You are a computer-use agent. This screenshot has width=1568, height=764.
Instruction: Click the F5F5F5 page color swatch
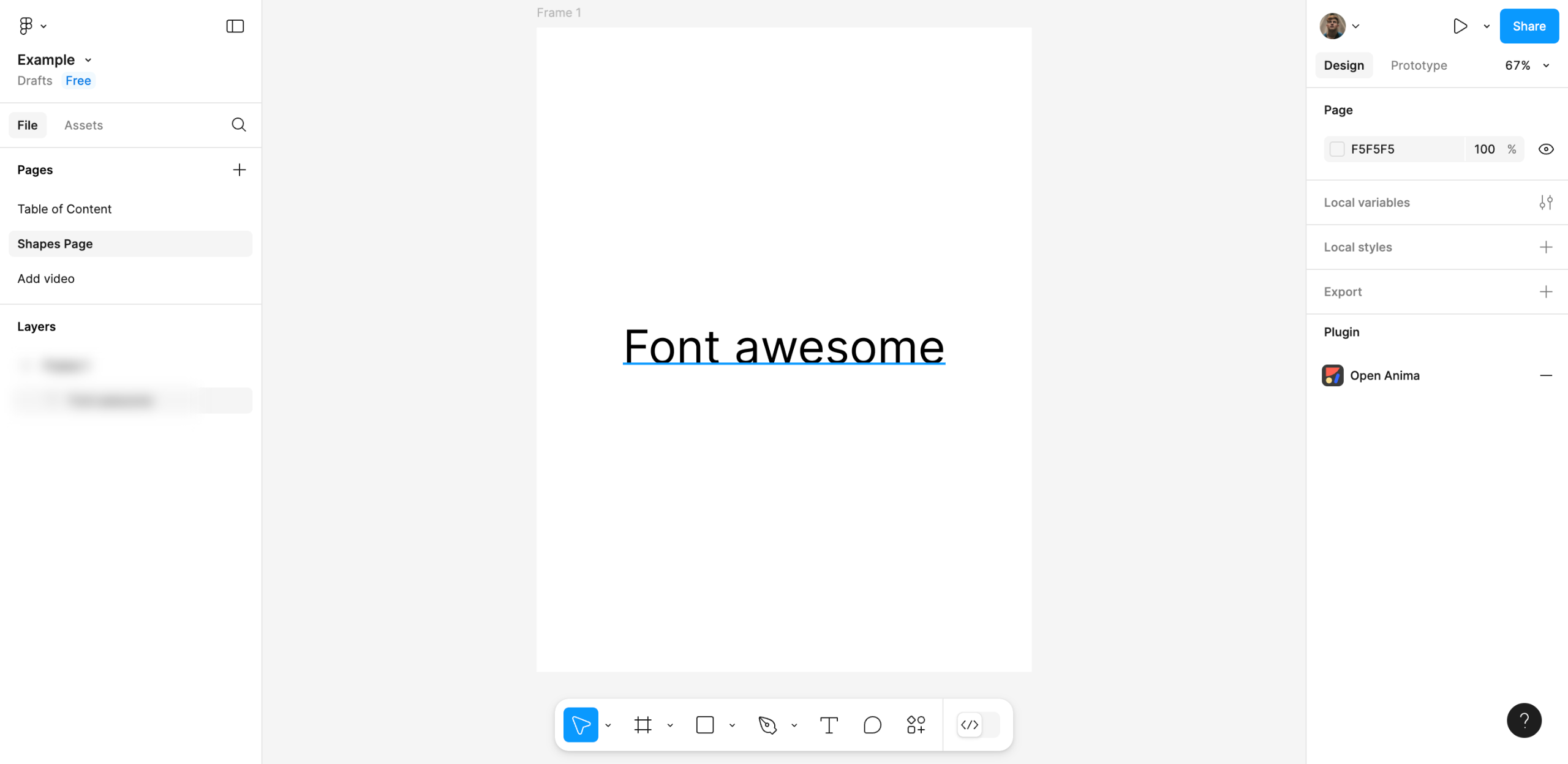pyautogui.click(x=1337, y=149)
